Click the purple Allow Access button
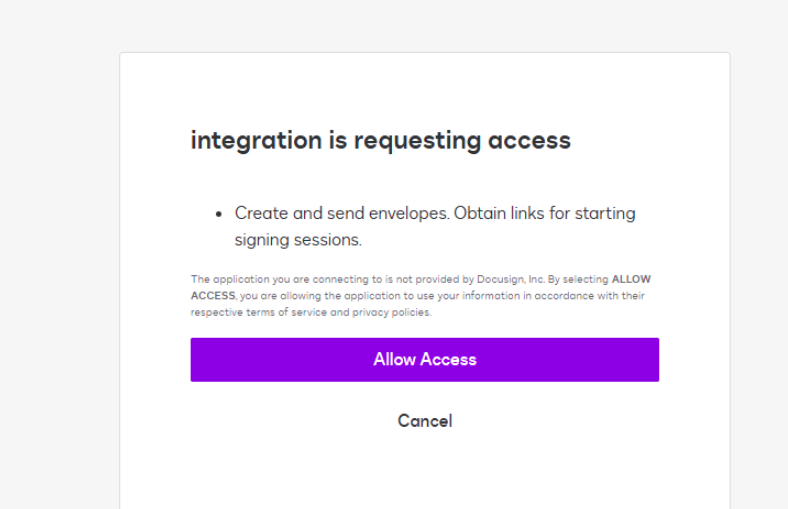The width and height of the screenshot is (788, 509). coord(424,360)
